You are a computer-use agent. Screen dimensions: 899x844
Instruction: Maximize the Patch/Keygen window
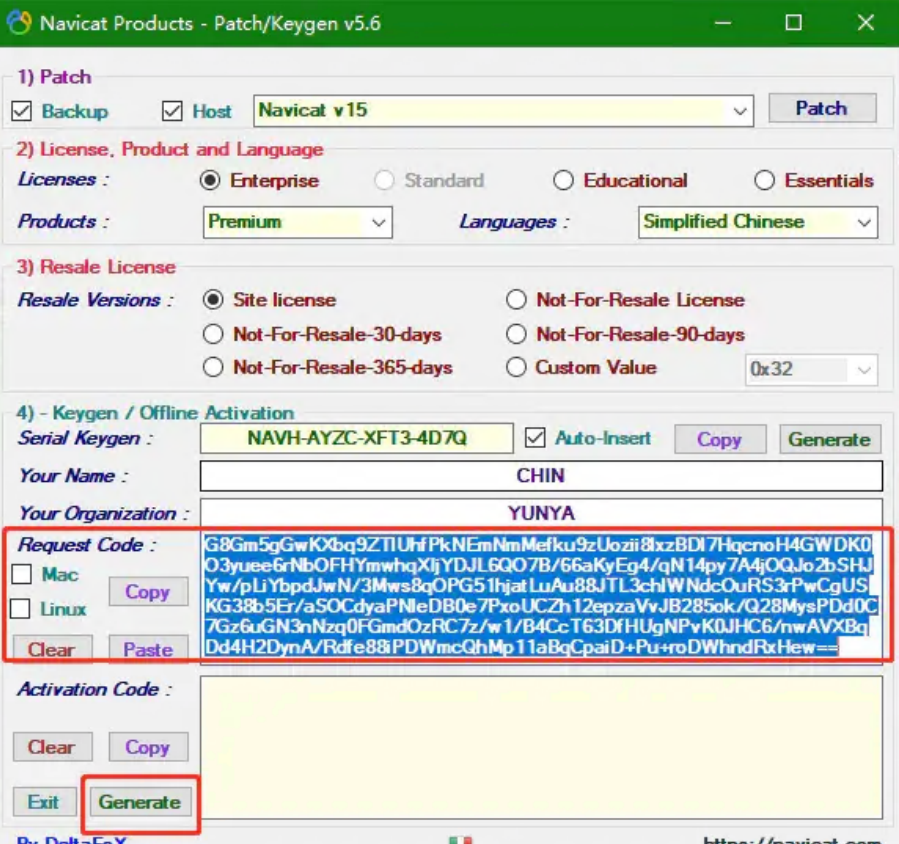793,23
